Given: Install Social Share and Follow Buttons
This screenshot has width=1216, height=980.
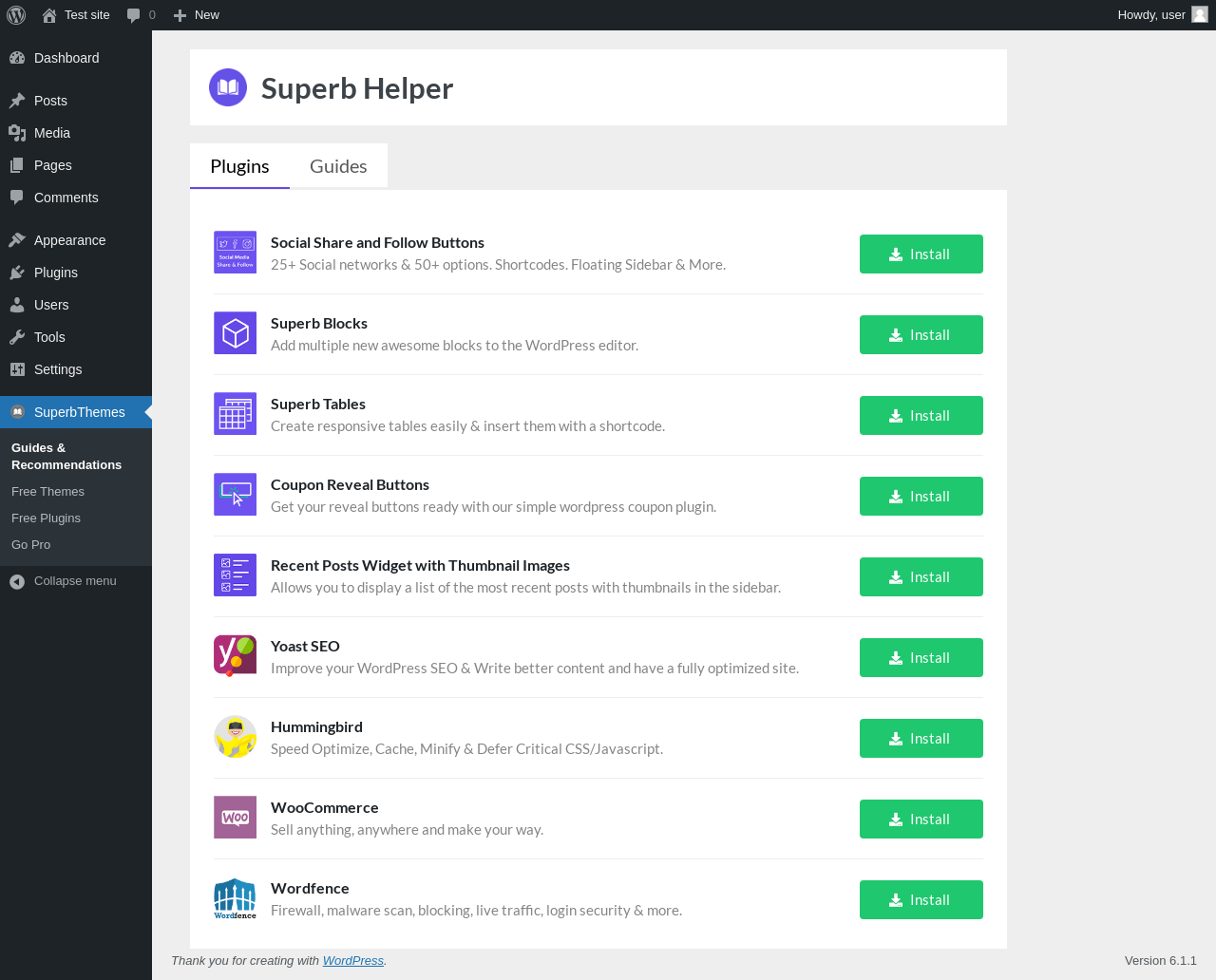Looking at the screenshot, I should pos(921,254).
